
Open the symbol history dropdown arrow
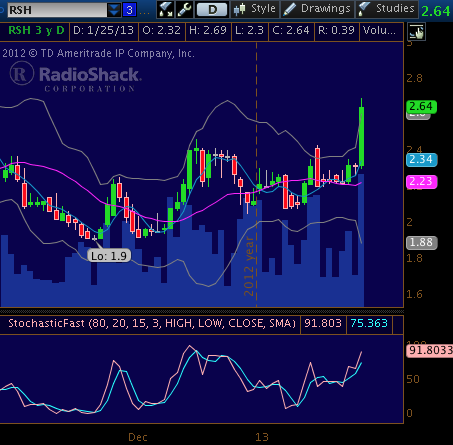[x=114, y=10]
